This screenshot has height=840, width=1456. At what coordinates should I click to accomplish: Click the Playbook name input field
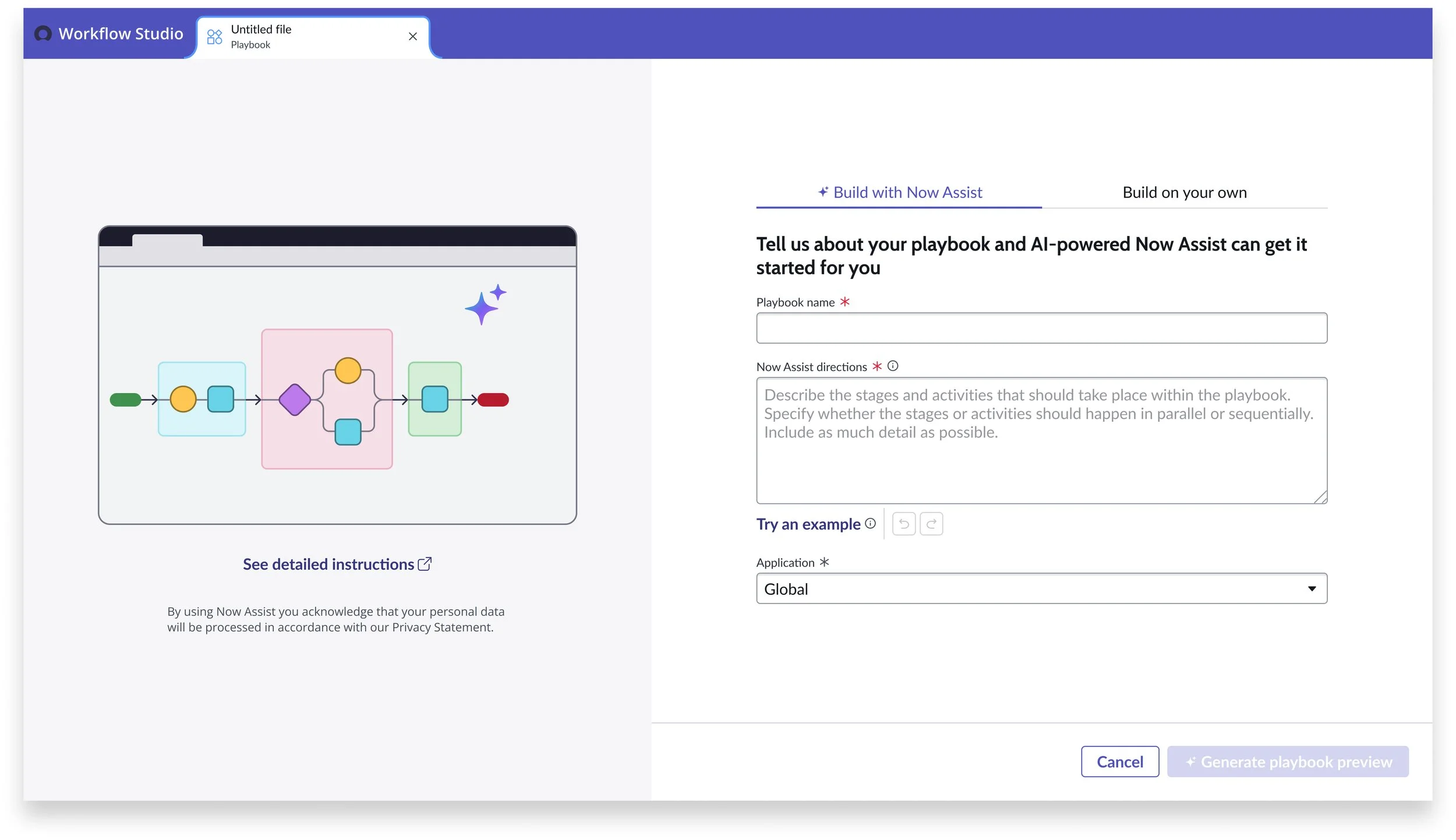click(x=1041, y=327)
